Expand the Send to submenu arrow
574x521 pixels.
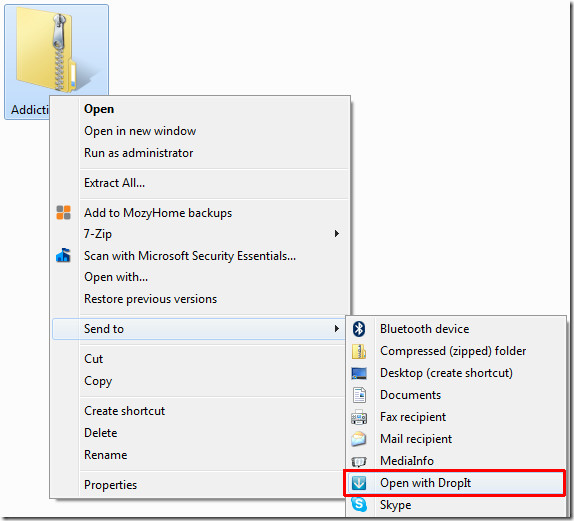click(x=336, y=328)
